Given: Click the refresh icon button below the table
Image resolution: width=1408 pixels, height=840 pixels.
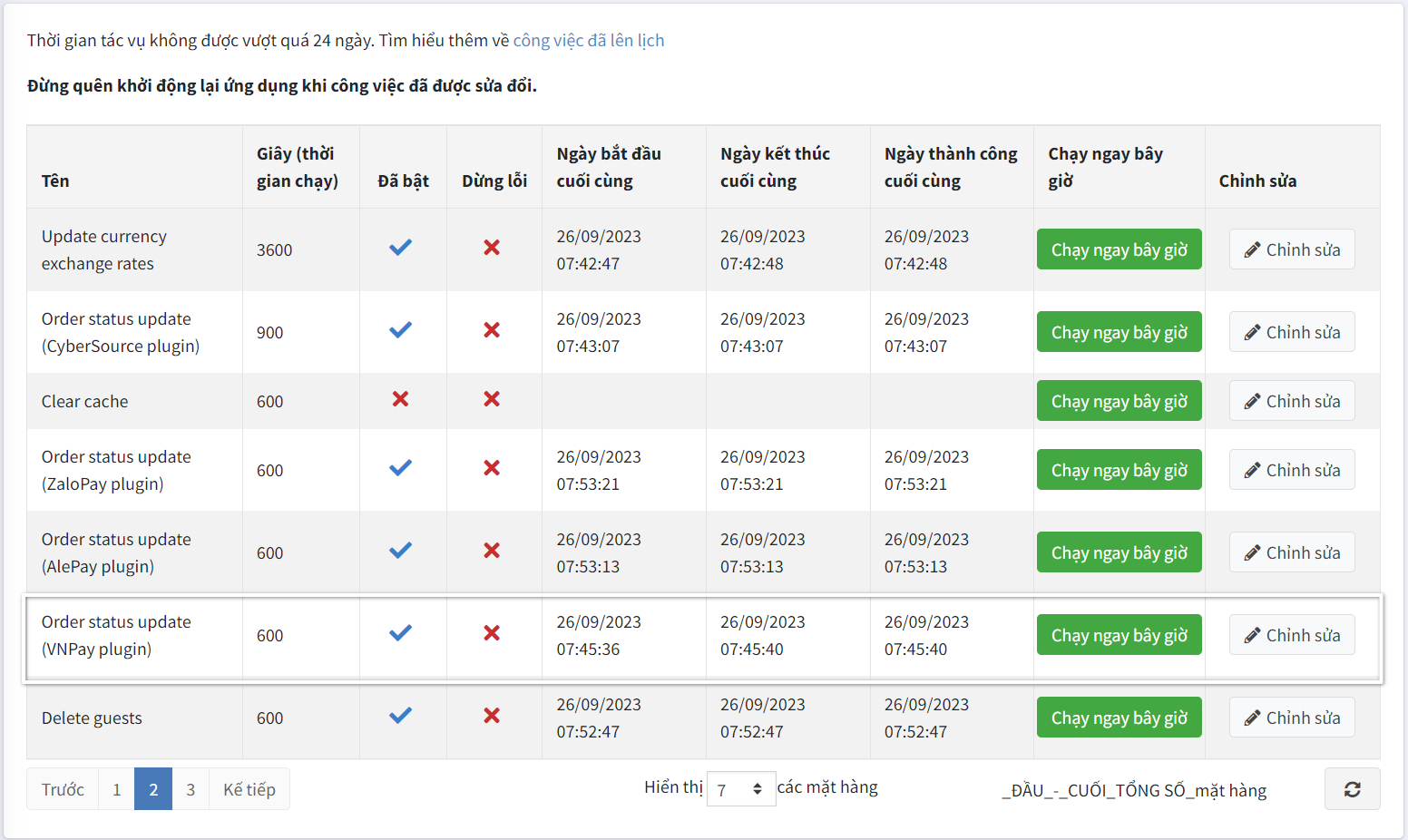Looking at the screenshot, I should (x=1352, y=789).
